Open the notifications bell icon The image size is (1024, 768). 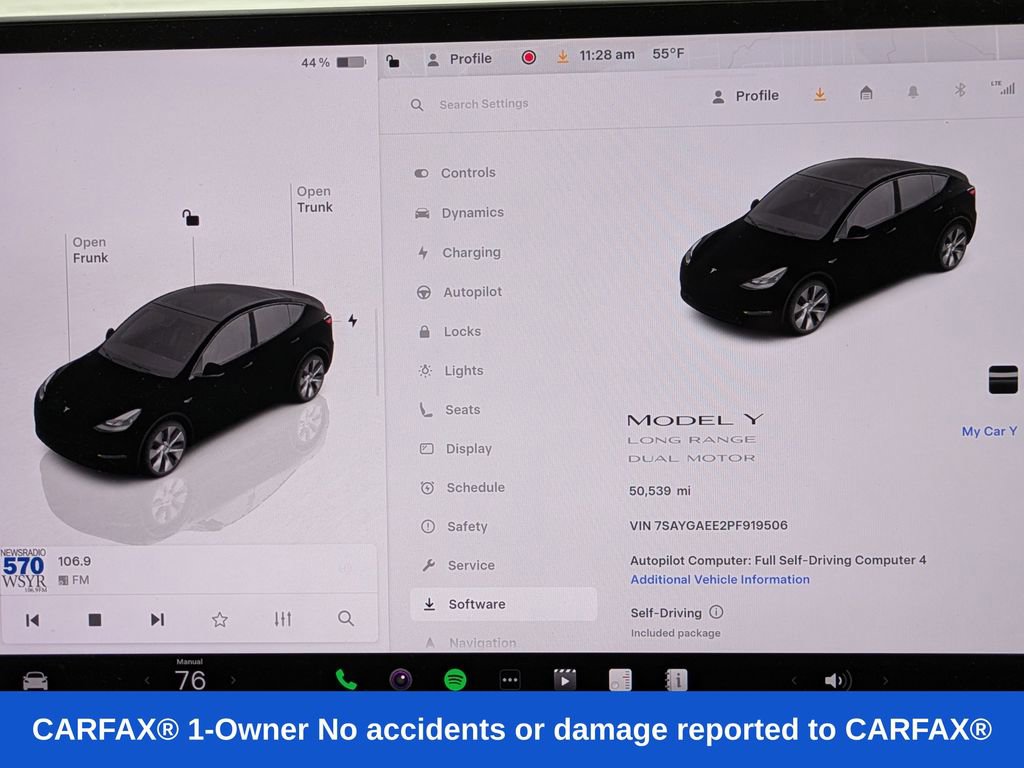(913, 92)
